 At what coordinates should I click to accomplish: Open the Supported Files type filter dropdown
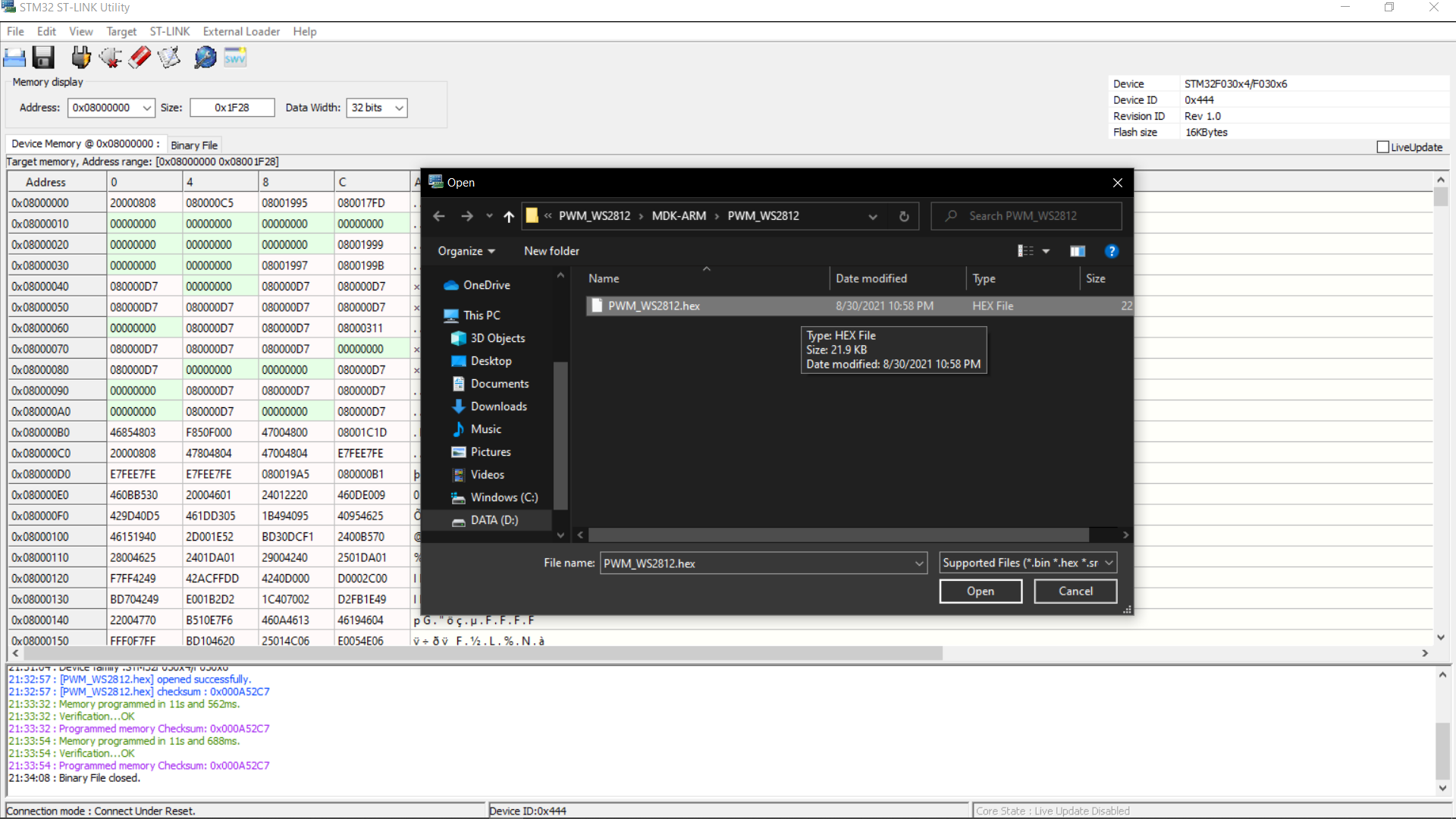point(1028,563)
